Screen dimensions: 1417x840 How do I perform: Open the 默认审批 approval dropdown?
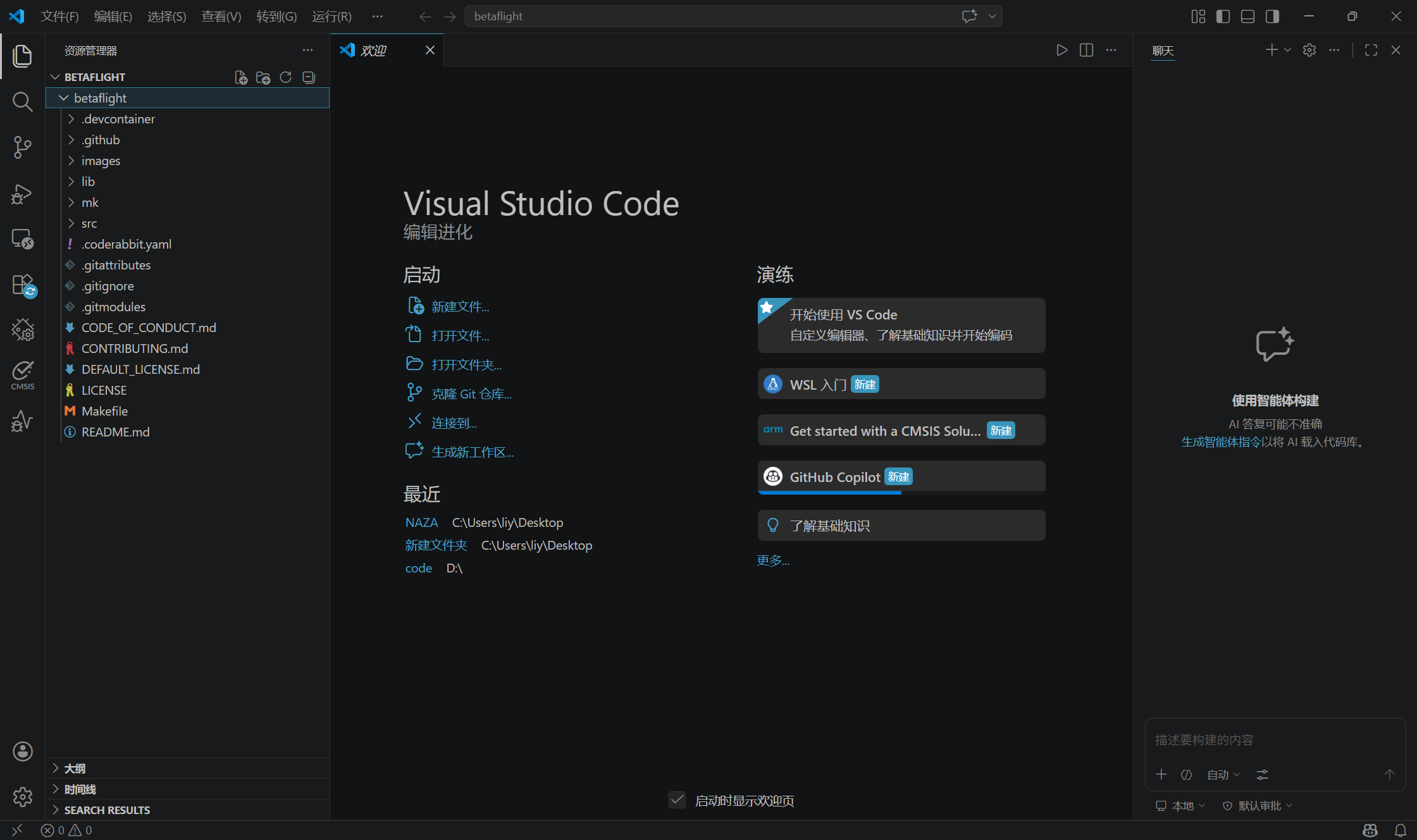click(x=1257, y=806)
